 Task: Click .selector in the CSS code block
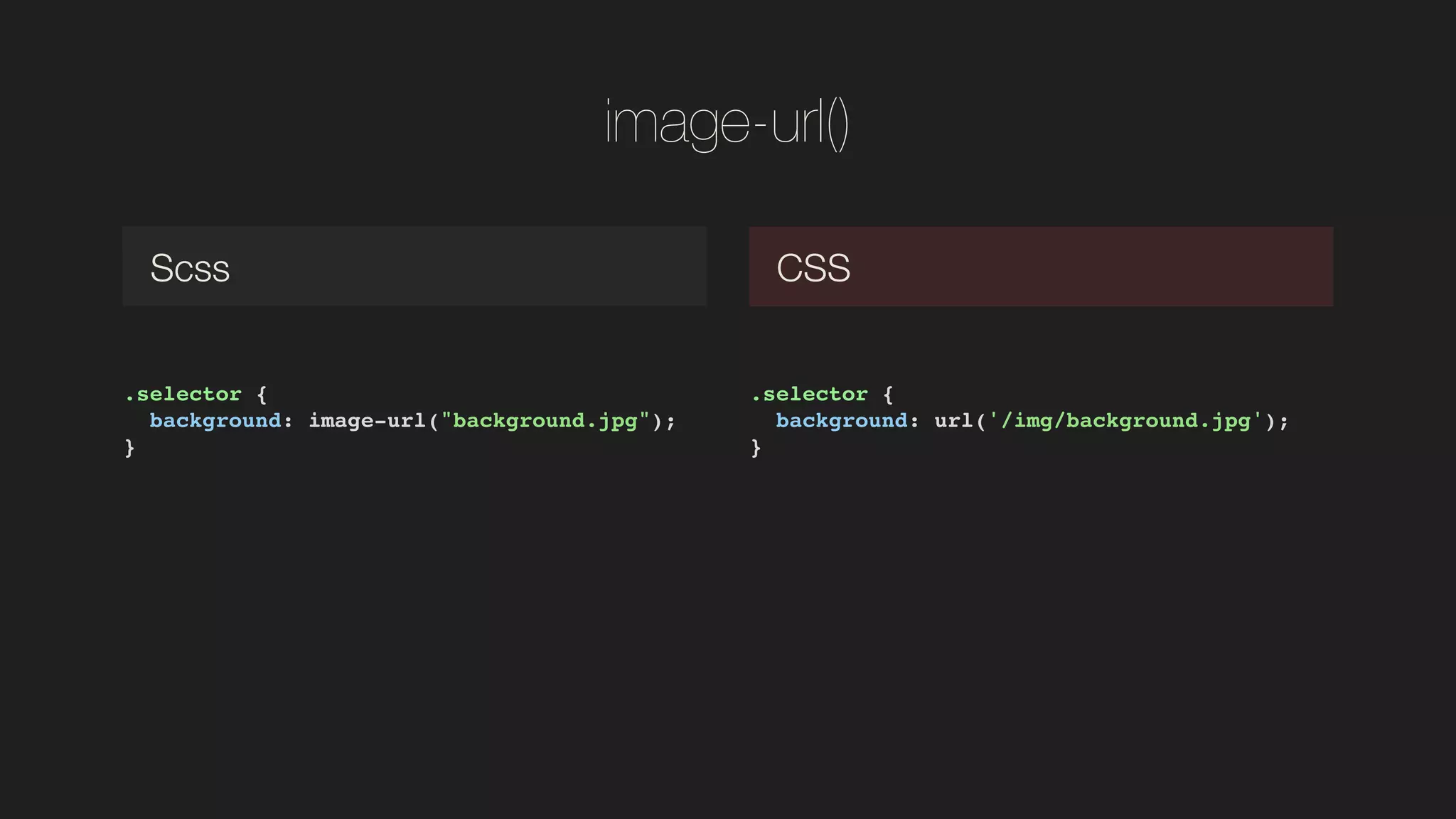click(810, 394)
